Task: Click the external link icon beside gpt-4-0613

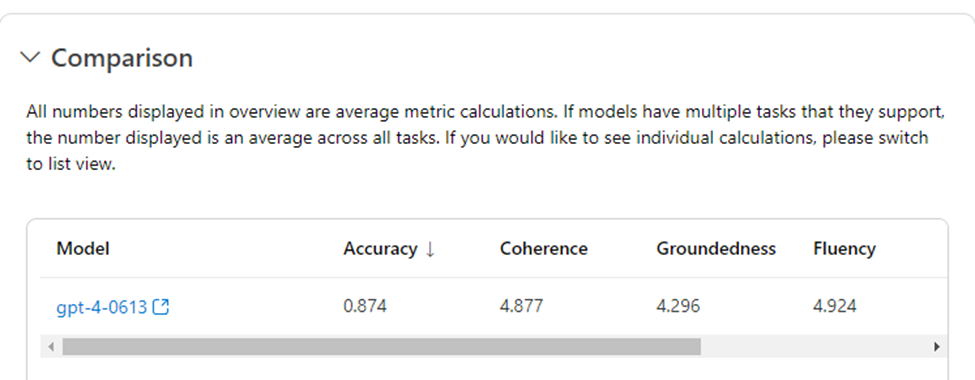Action: tap(161, 307)
